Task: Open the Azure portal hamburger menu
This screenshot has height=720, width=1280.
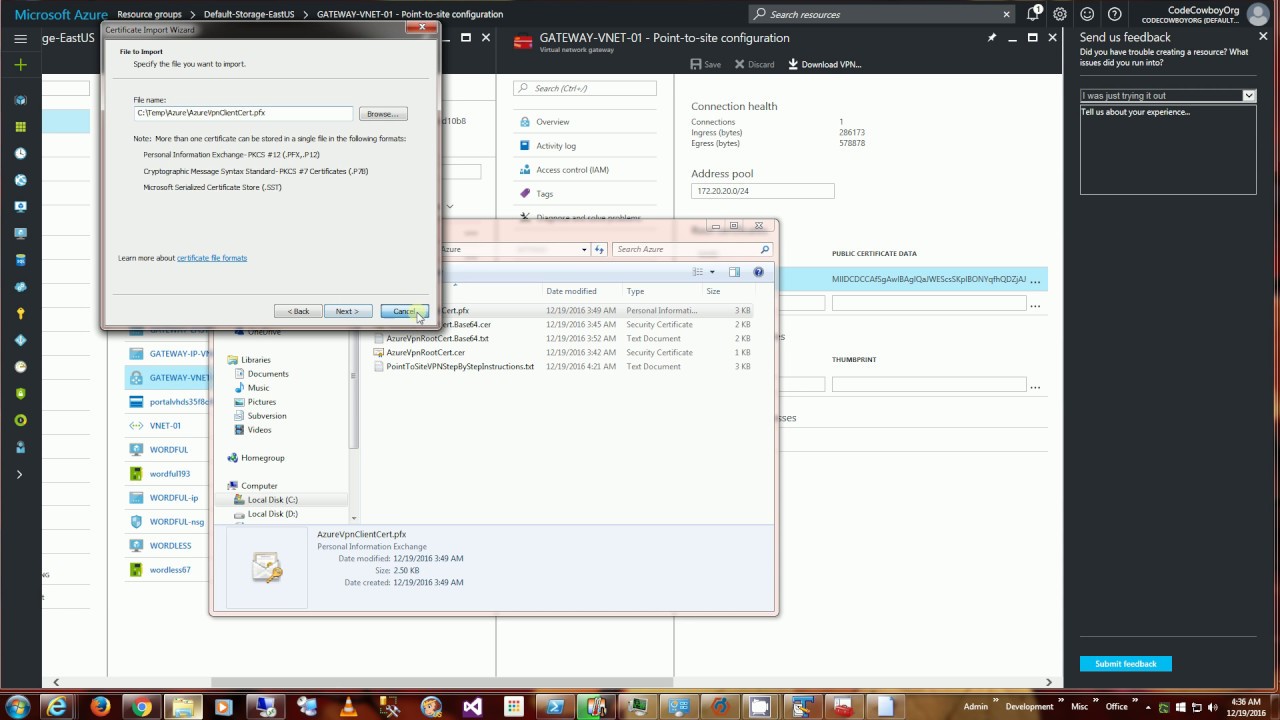Action: tap(20, 38)
